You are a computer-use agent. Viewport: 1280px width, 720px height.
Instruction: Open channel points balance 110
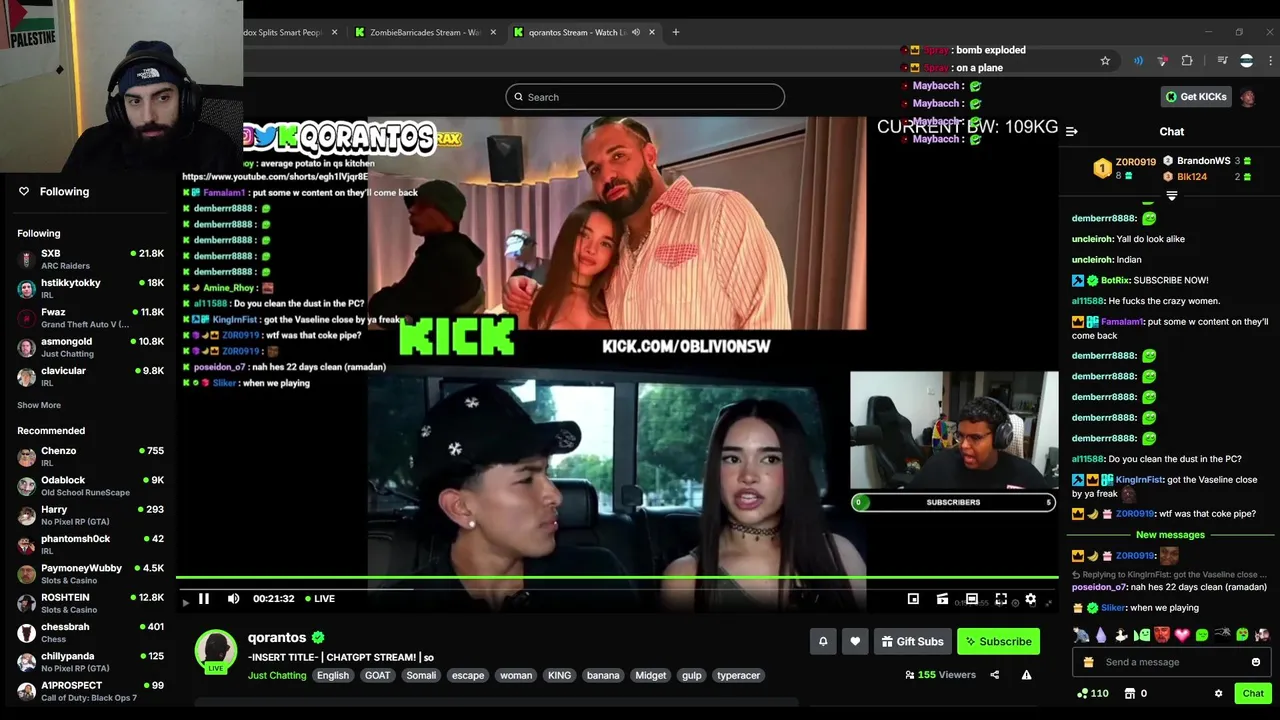[1092, 693]
